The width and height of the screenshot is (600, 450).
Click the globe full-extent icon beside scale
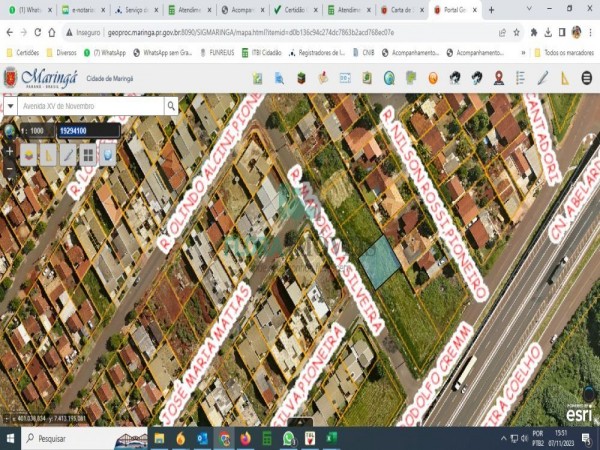pos(9,130)
